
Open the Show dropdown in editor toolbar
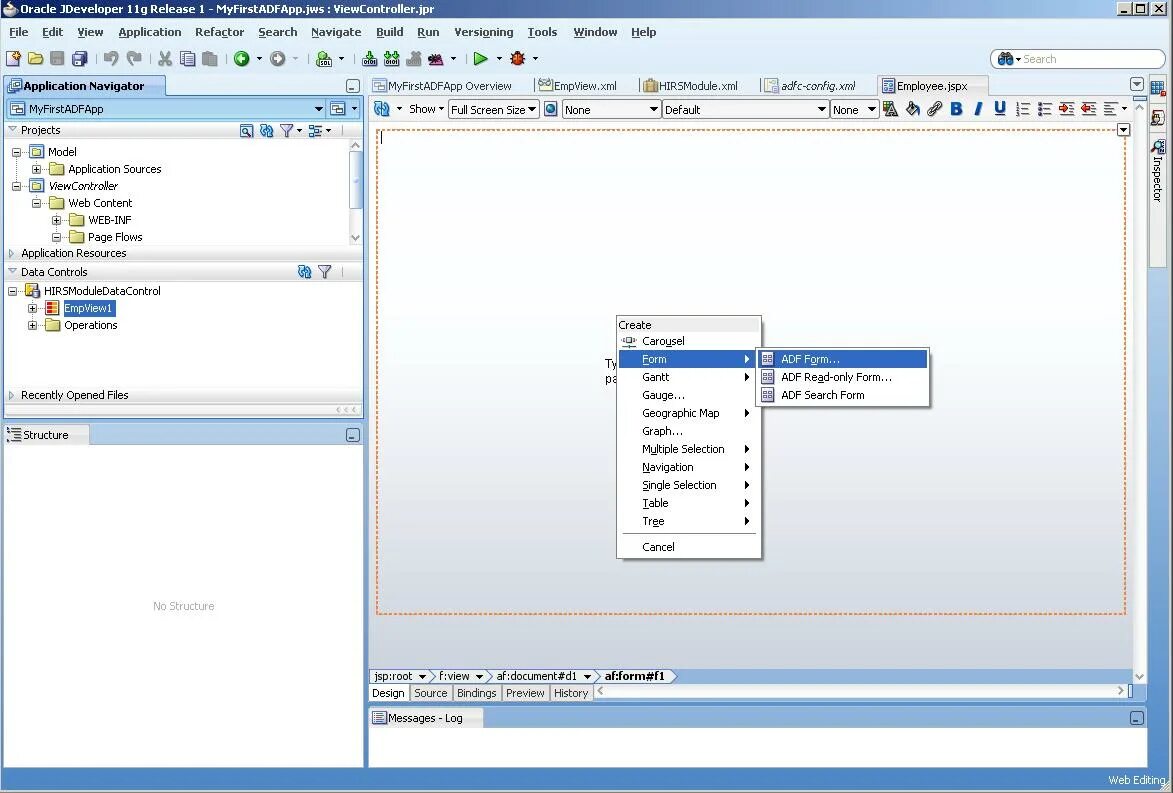pos(426,109)
